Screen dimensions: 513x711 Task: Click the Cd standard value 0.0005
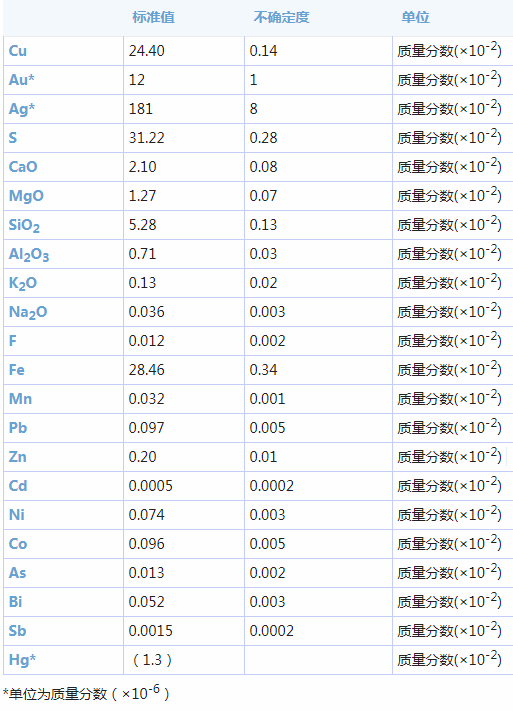(151, 486)
